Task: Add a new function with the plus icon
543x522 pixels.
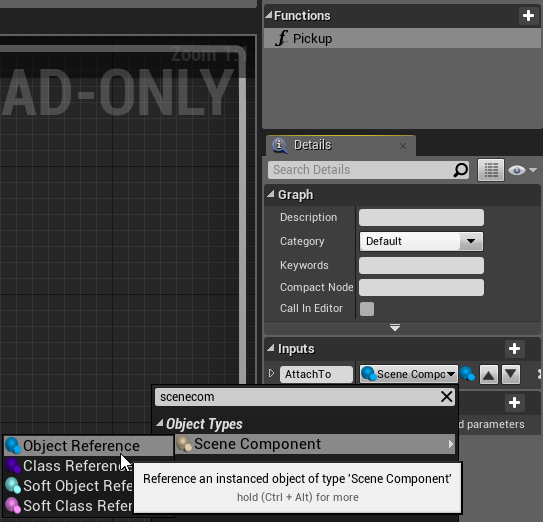Action: point(528,16)
